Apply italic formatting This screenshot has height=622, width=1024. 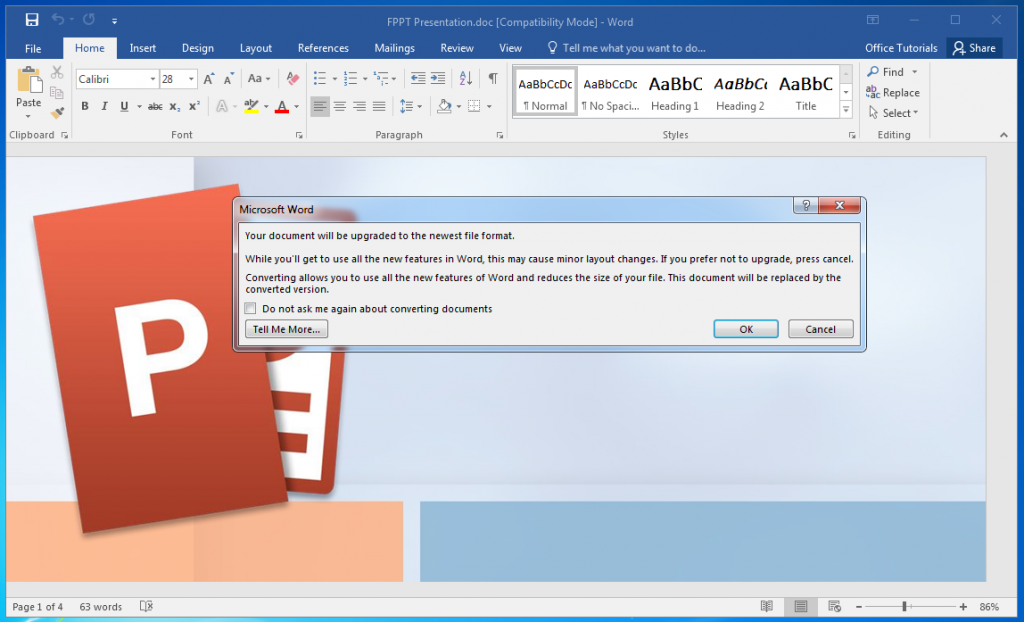click(x=104, y=106)
